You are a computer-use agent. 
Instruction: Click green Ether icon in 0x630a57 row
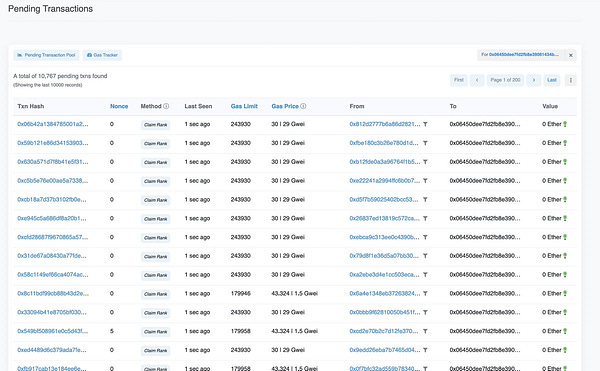(x=565, y=162)
